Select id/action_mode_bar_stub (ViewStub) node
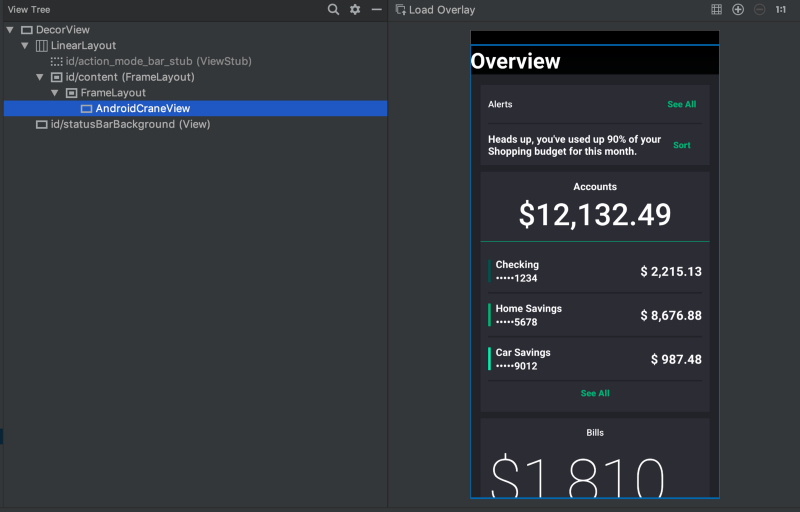The height and width of the screenshot is (512, 800). point(158,61)
